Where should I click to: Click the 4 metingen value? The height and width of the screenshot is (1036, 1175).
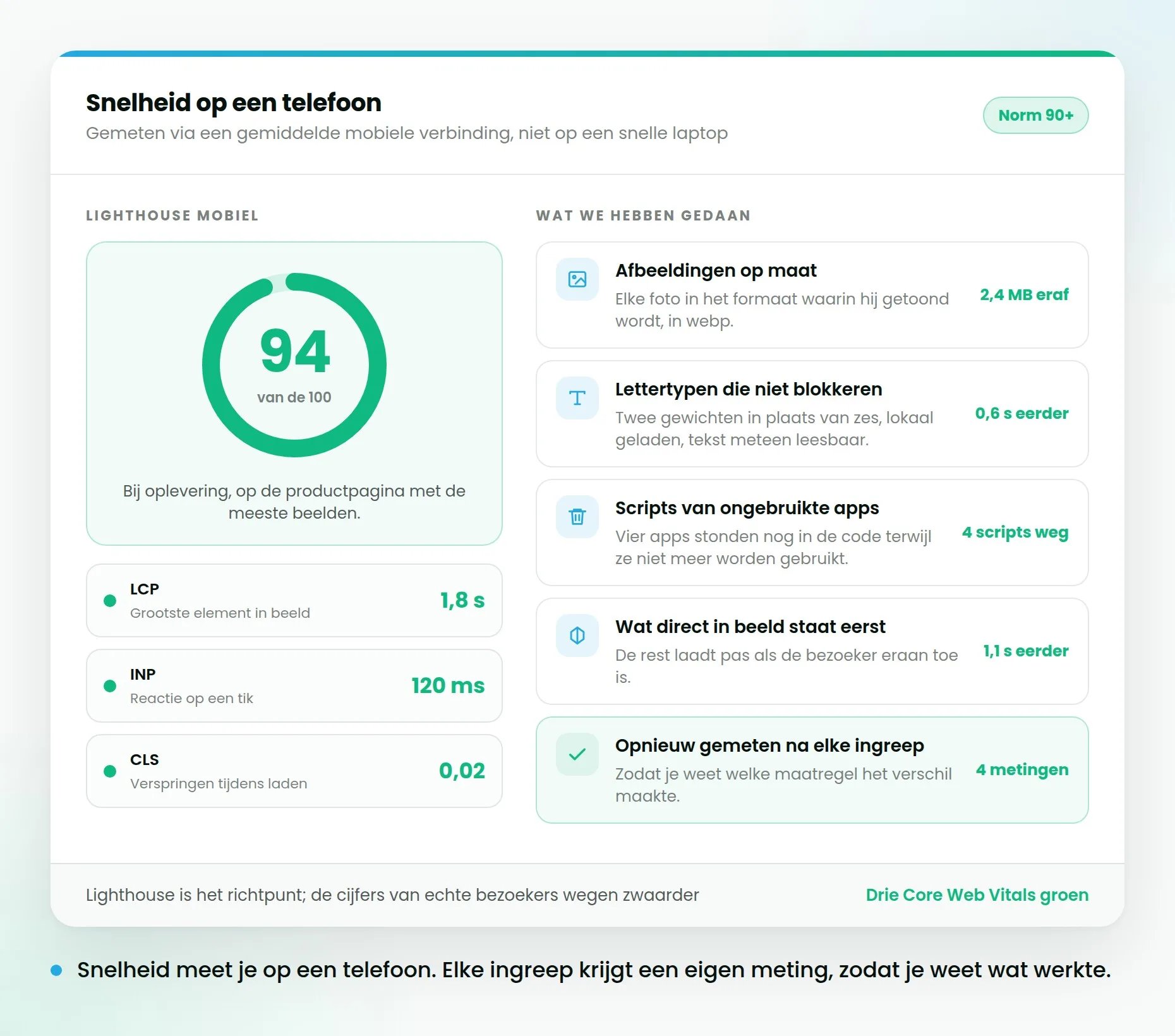pos(1022,770)
